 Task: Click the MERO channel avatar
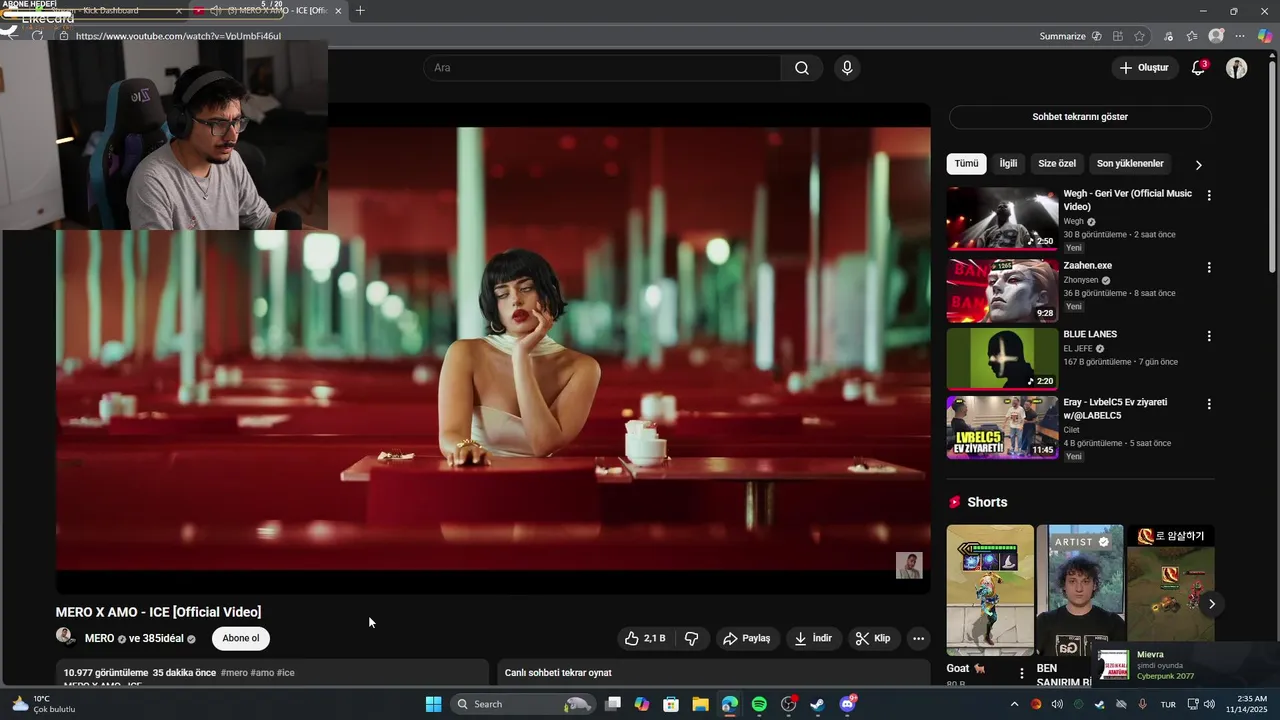pos(66,637)
